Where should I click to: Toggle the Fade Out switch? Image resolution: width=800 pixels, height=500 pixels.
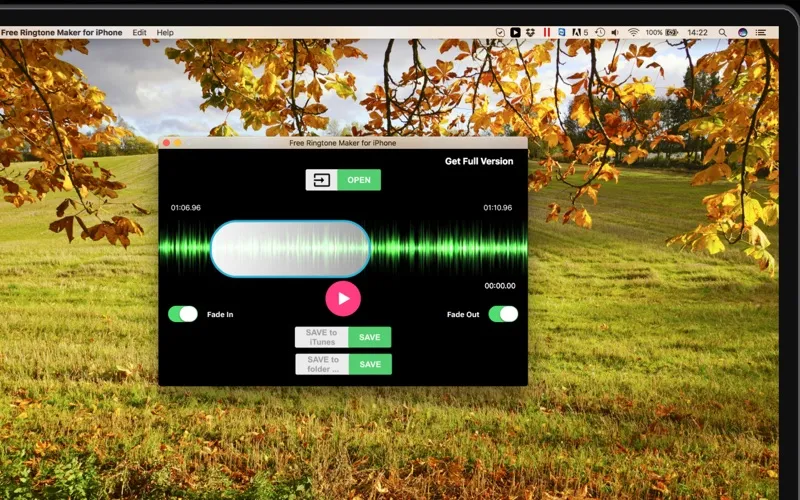503,314
